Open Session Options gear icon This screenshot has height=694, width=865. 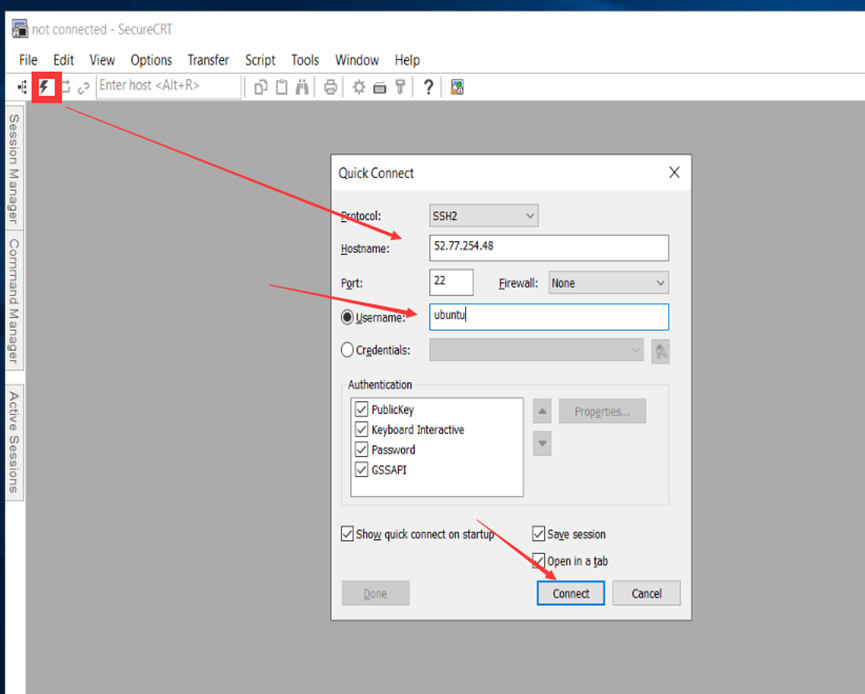tap(359, 87)
